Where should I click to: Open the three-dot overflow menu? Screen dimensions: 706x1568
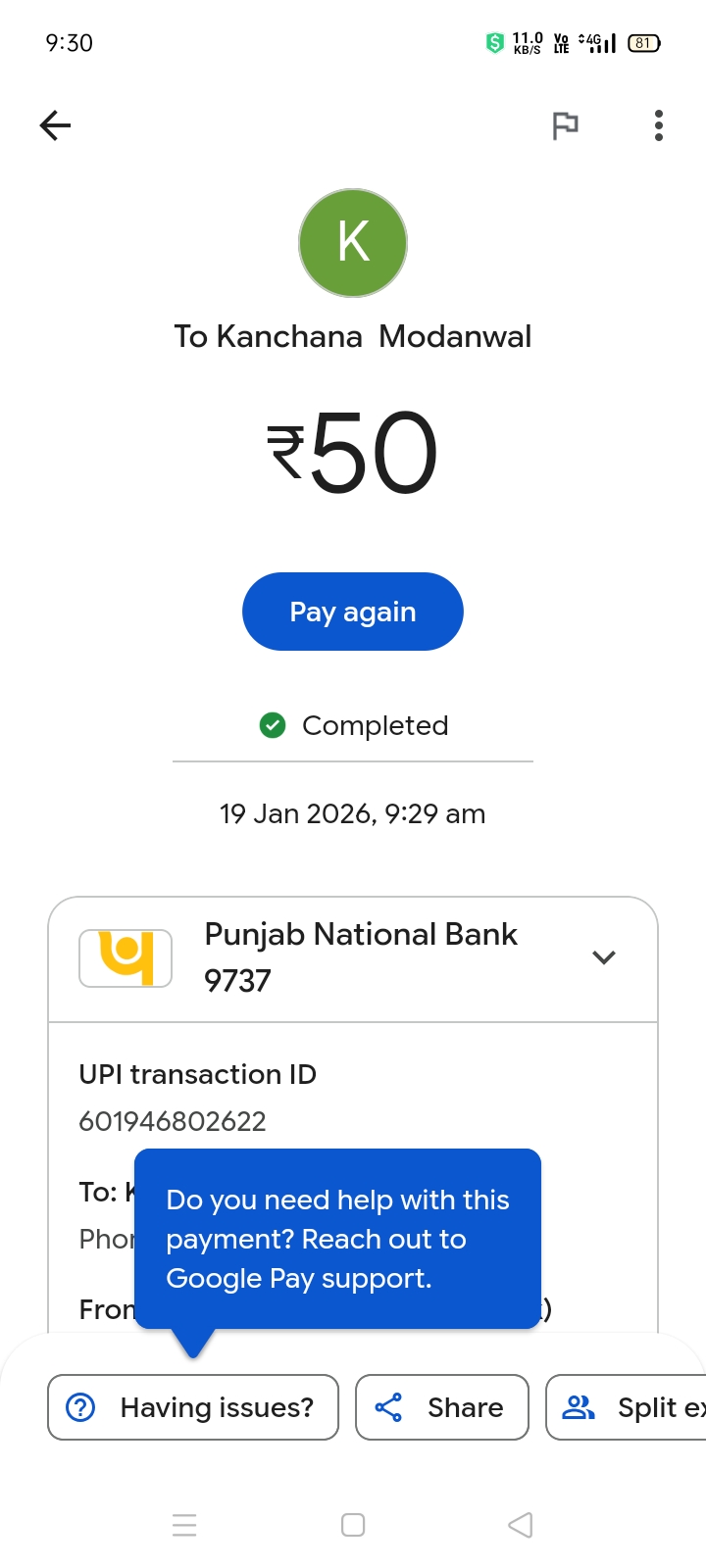tap(658, 125)
